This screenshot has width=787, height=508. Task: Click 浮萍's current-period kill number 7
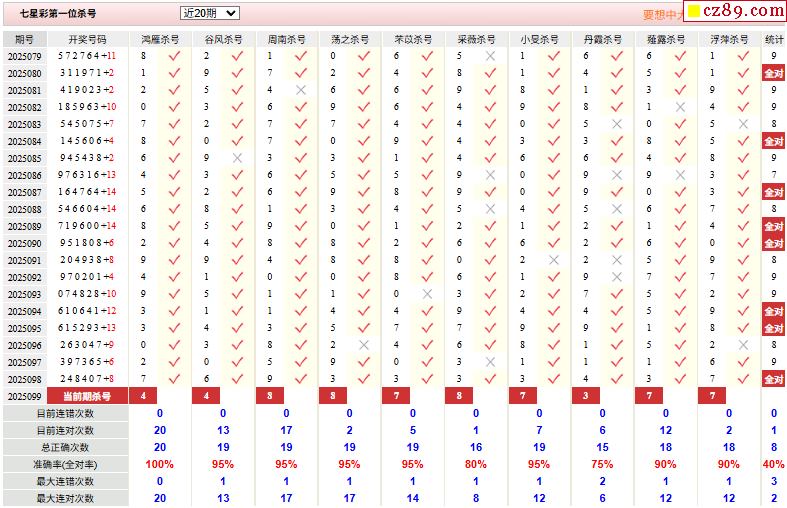pyautogui.click(x=712, y=396)
